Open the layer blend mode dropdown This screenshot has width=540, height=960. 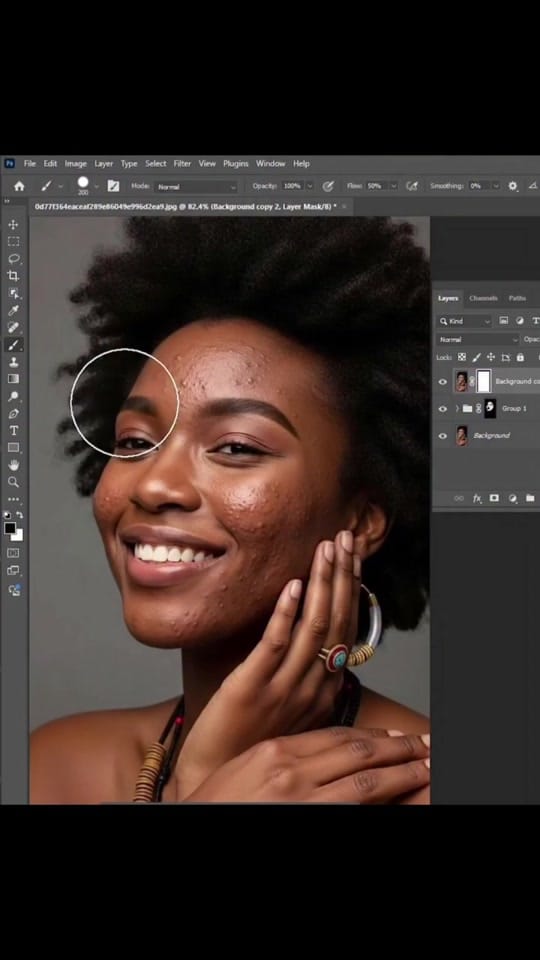click(x=478, y=339)
